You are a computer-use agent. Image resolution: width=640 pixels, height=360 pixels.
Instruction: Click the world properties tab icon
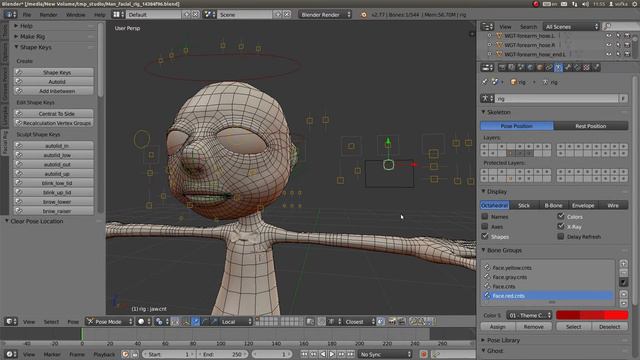(530, 68)
